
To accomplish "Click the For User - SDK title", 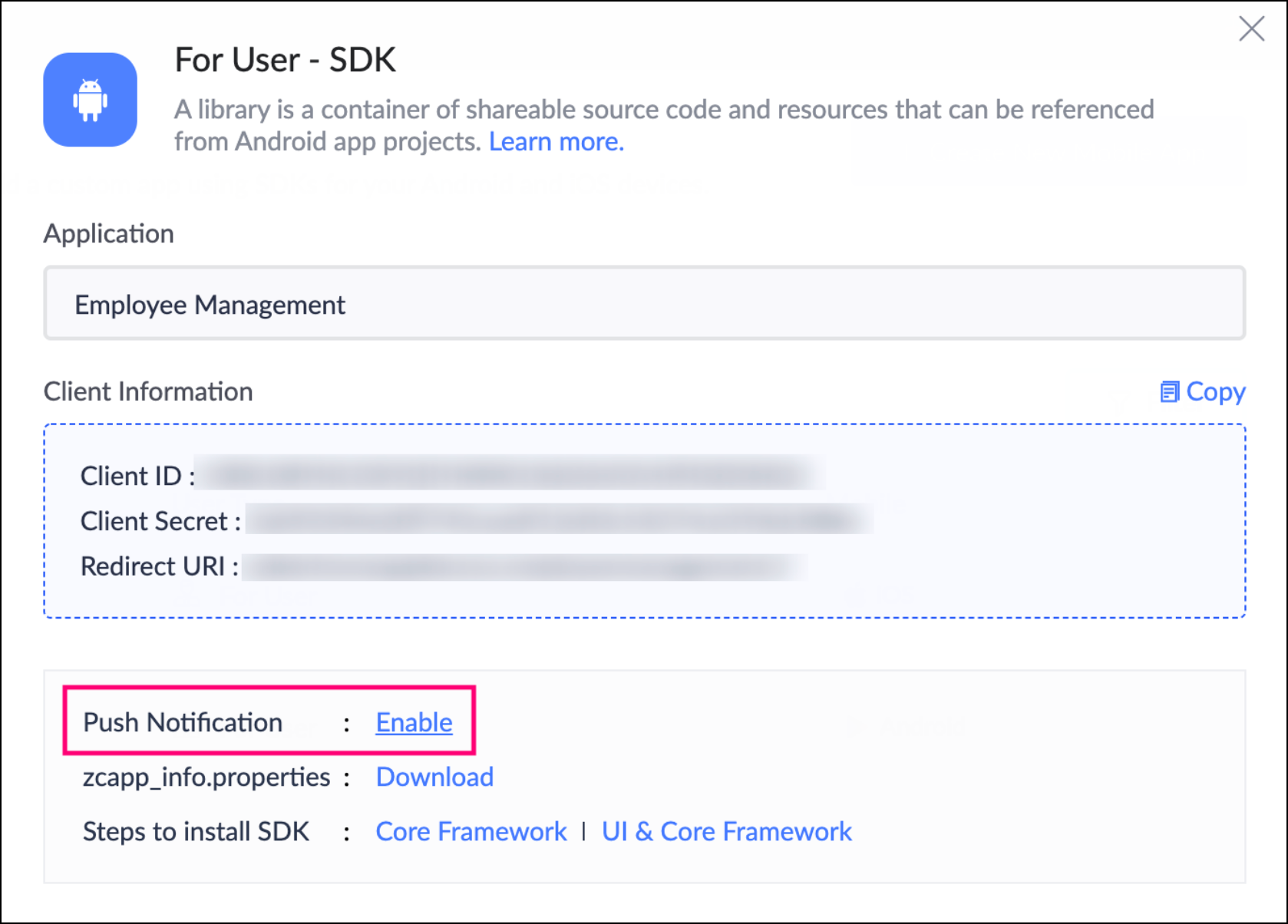I will [285, 60].
